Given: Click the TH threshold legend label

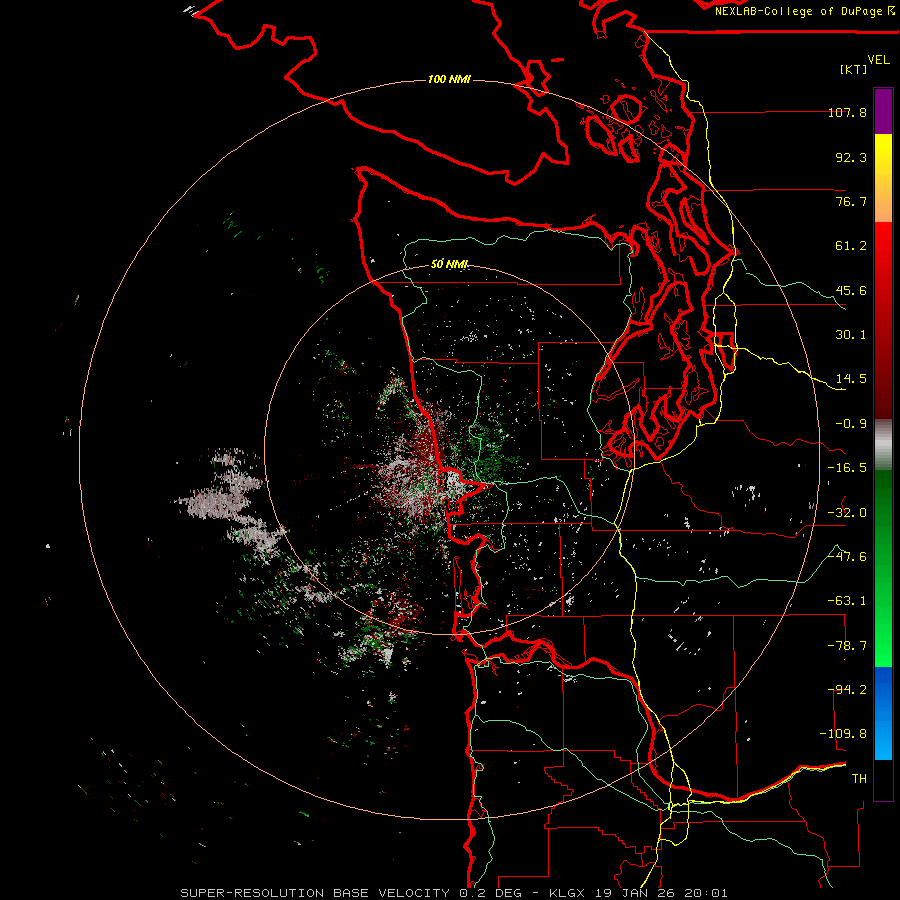Looking at the screenshot, I should pos(859,779).
